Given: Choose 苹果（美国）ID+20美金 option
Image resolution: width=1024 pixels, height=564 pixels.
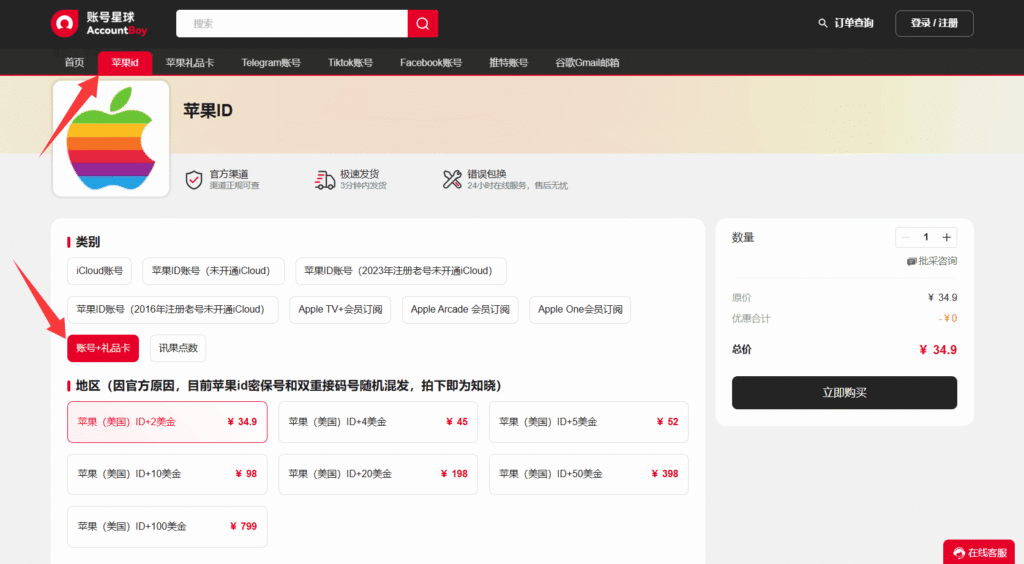Looking at the screenshot, I should coord(377,474).
